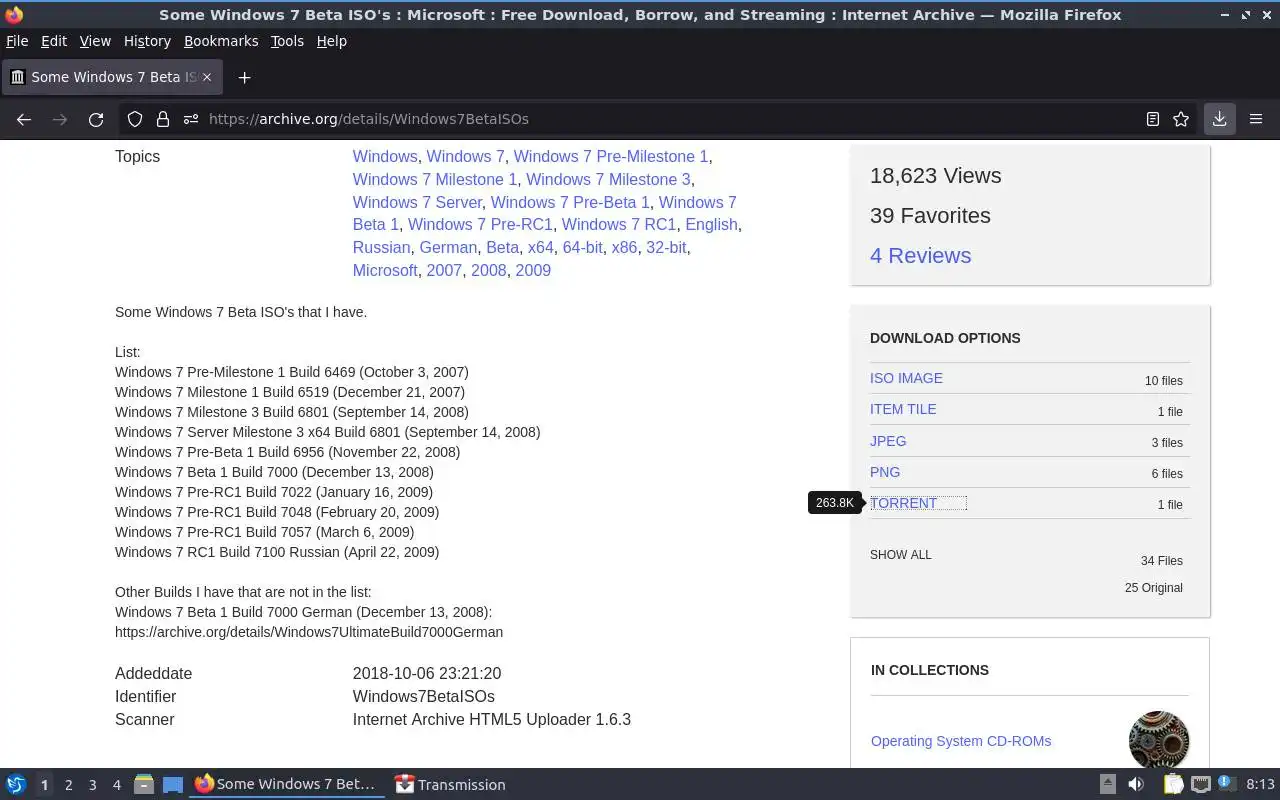Image resolution: width=1280 pixels, height=800 pixels.
Task: Open the Tools menu
Action: click(287, 41)
